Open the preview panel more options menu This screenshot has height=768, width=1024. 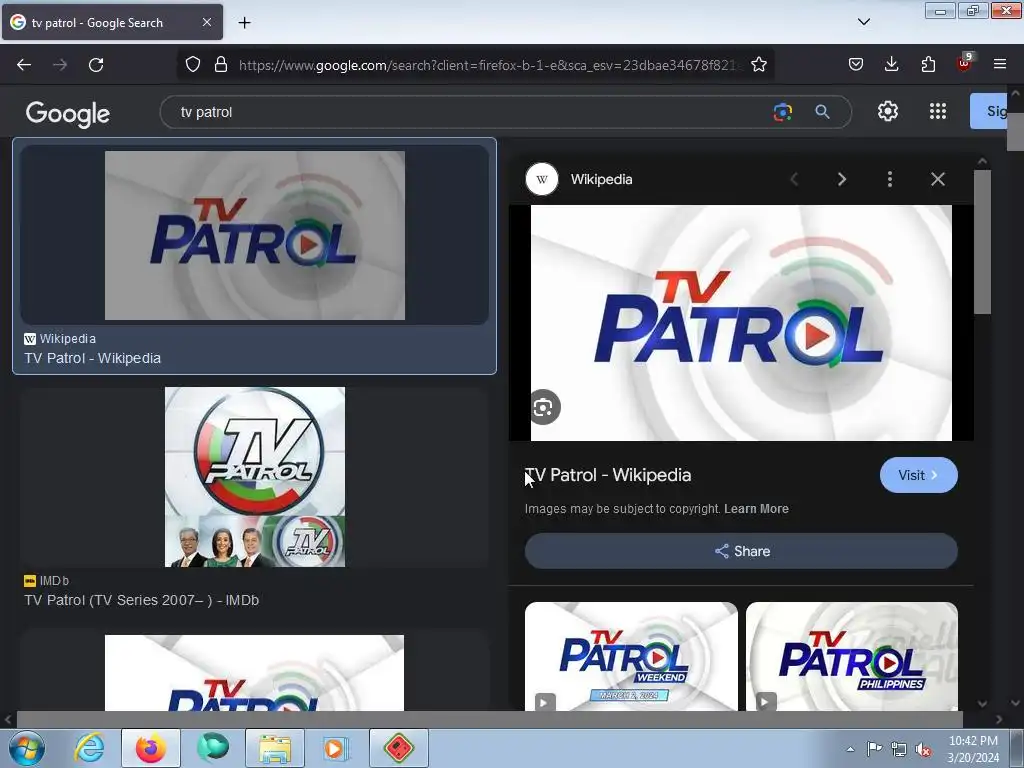(889, 179)
